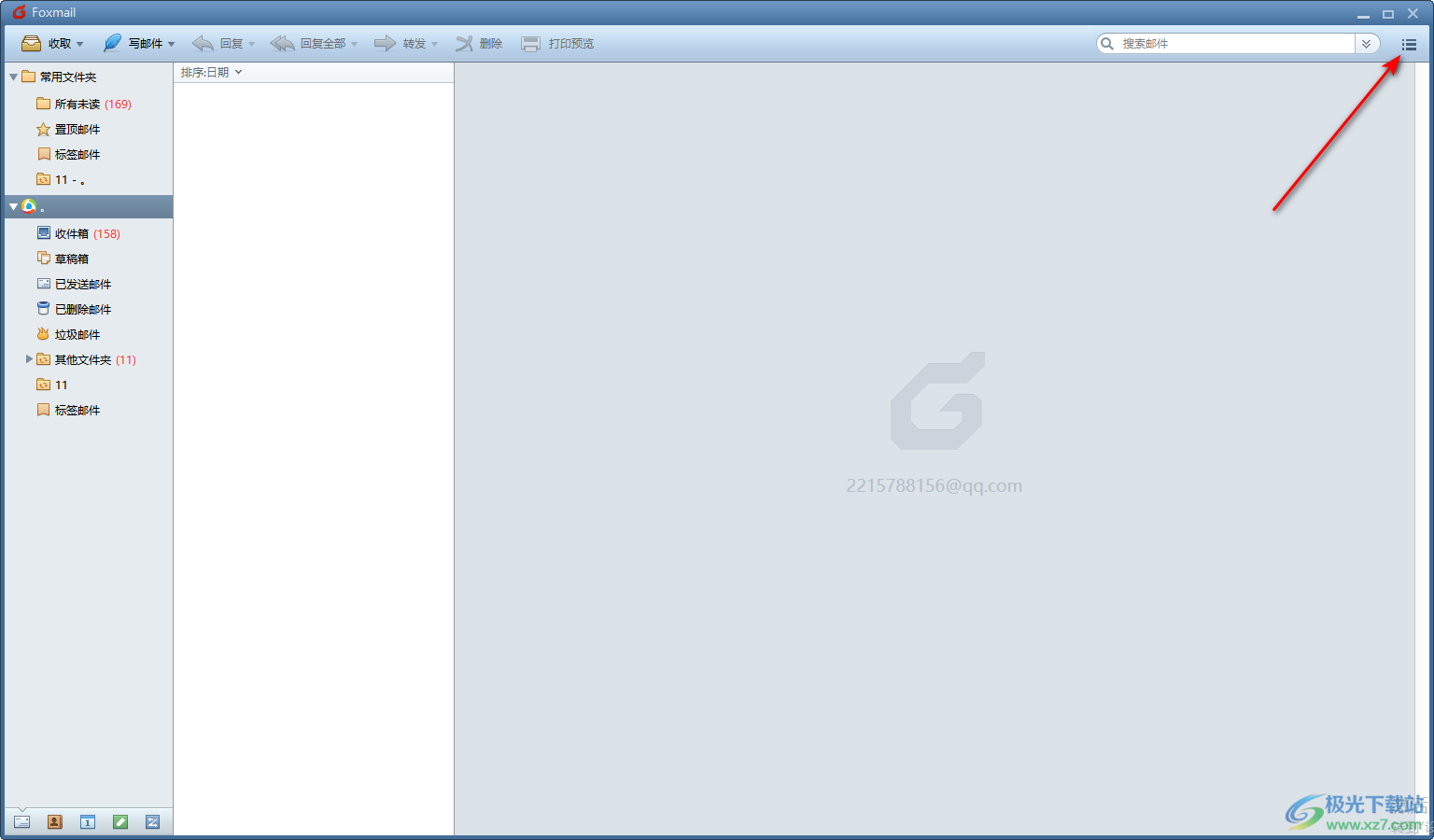Switch to the notes view icon
The image size is (1434, 840).
point(120,822)
